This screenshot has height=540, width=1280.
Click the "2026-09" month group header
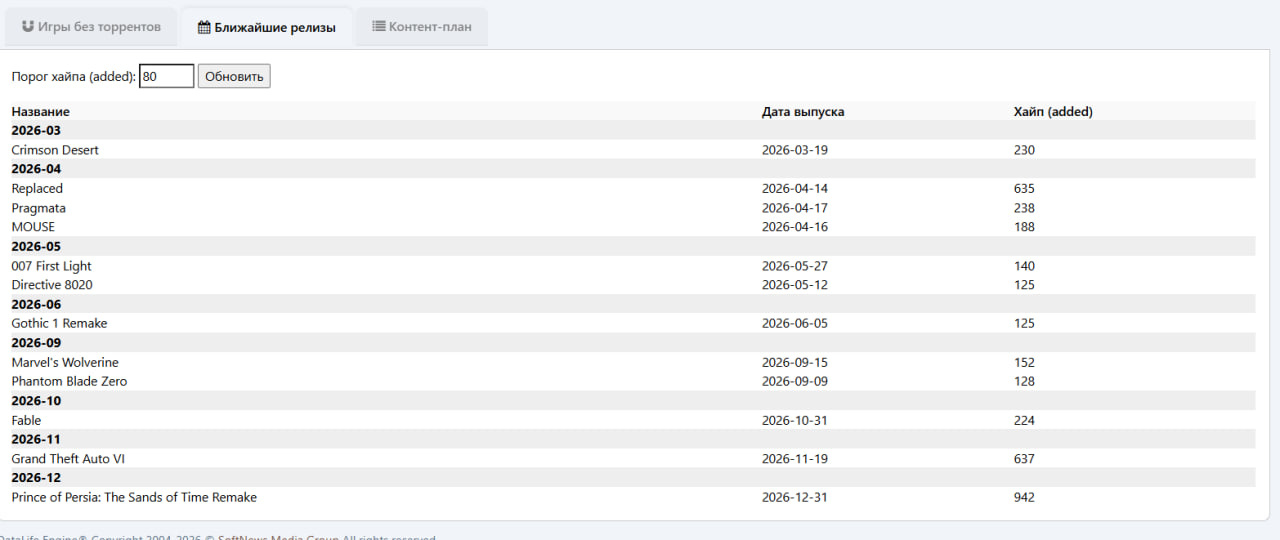pyautogui.click(x=36, y=343)
